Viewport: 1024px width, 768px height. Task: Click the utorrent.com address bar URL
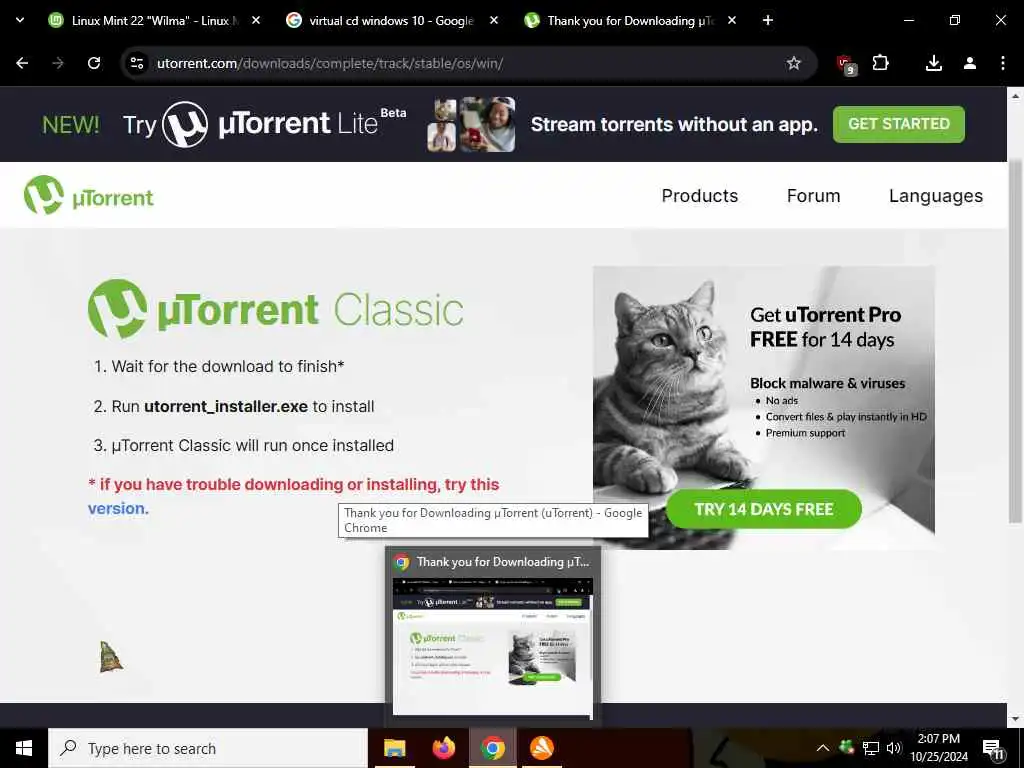coord(330,63)
